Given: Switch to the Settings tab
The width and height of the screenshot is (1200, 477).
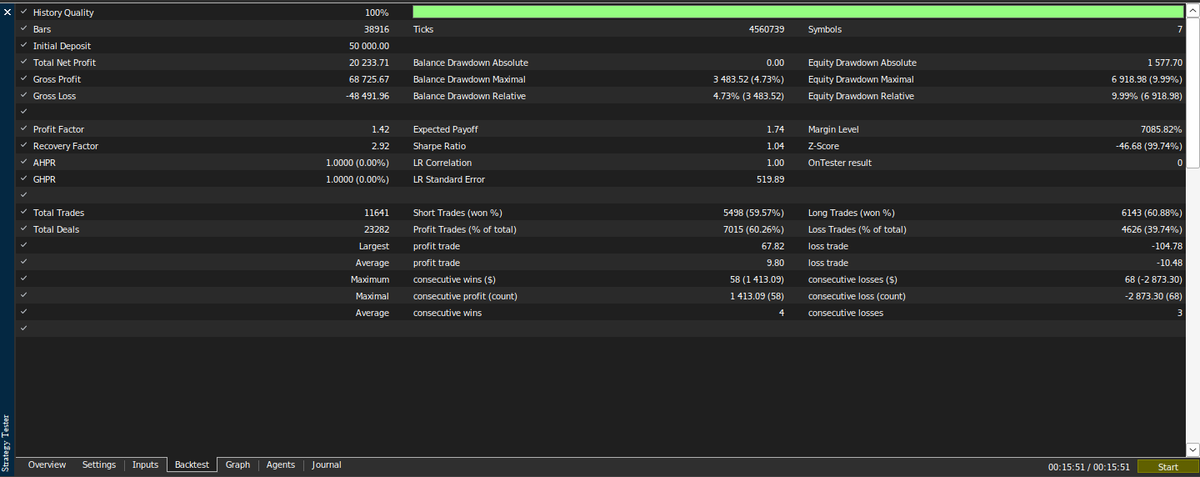Looking at the screenshot, I should click(x=99, y=465).
